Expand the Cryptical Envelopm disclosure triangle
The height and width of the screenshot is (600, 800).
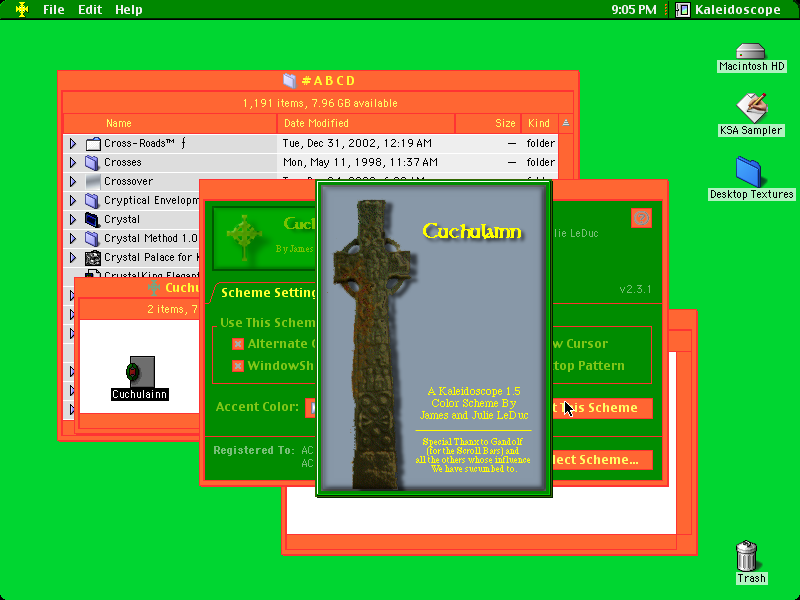(x=73, y=201)
